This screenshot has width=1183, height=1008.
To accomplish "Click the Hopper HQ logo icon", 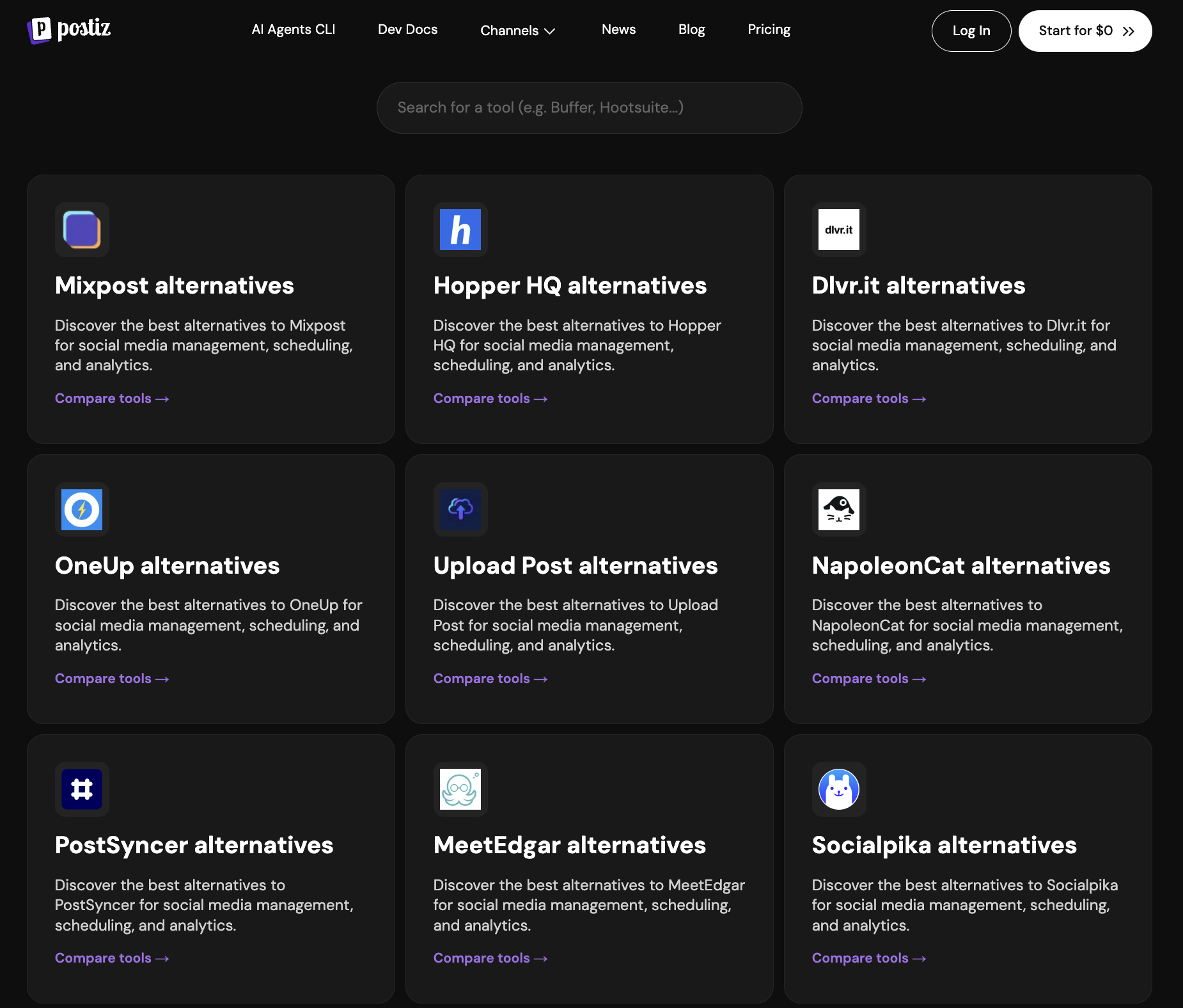I will point(460,230).
